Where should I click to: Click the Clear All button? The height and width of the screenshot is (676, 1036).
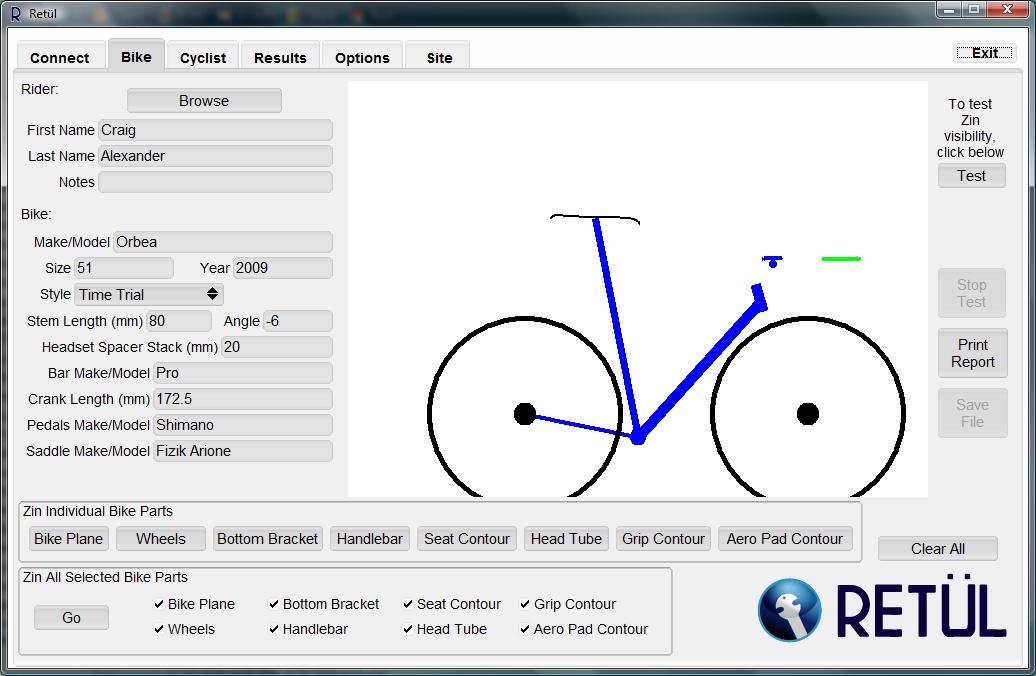pyautogui.click(x=938, y=548)
